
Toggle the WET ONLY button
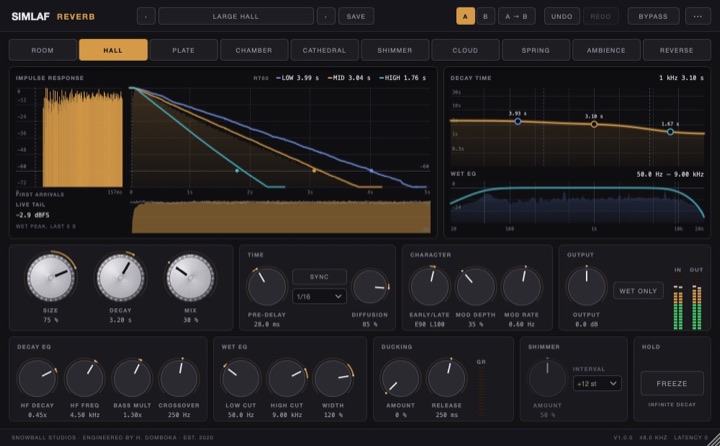[x=638, y=291]
